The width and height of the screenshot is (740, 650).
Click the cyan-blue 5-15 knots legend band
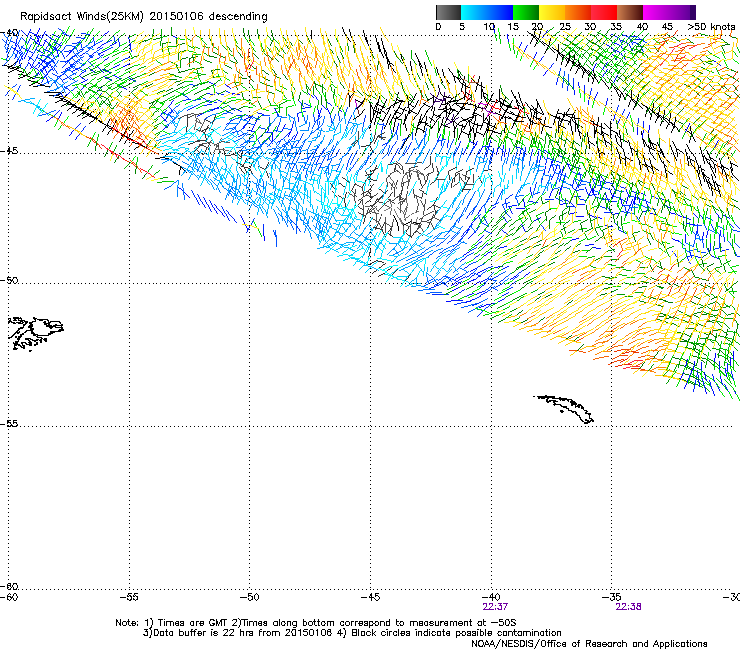click(487, 12)
